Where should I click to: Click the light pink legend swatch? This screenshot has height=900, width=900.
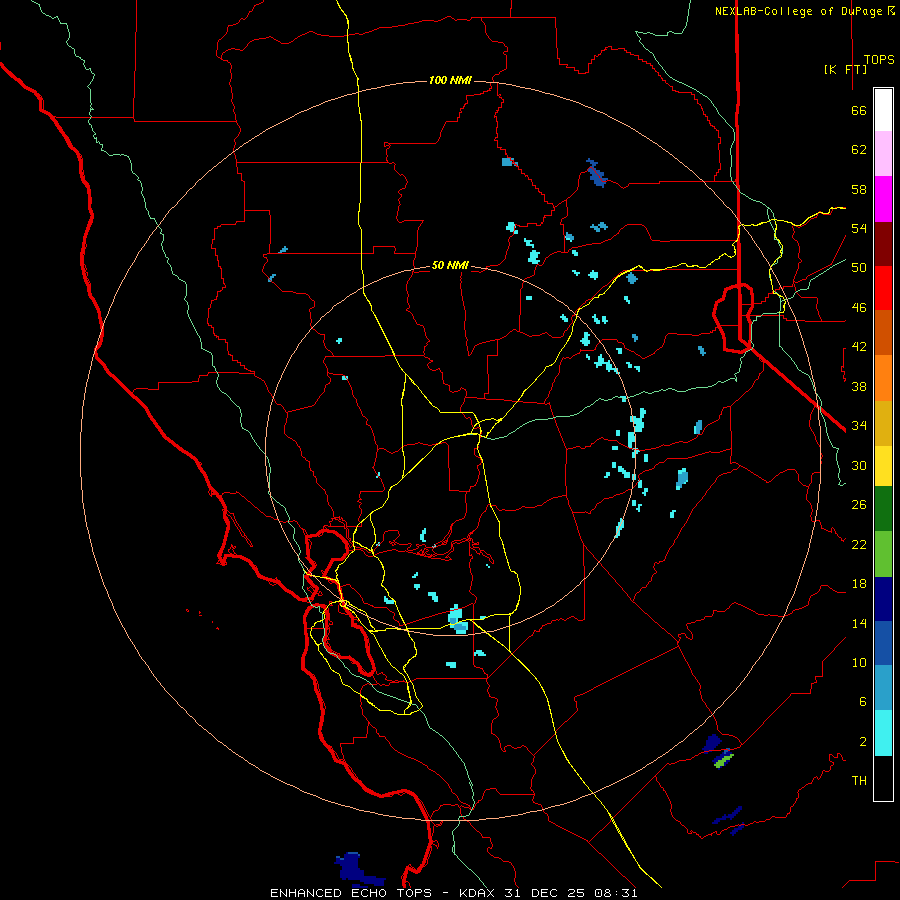coord(883,154)
